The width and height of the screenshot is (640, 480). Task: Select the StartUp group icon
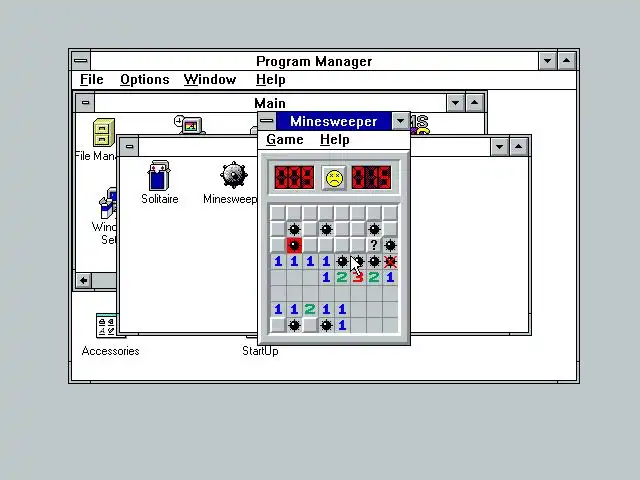pos(260,351)
